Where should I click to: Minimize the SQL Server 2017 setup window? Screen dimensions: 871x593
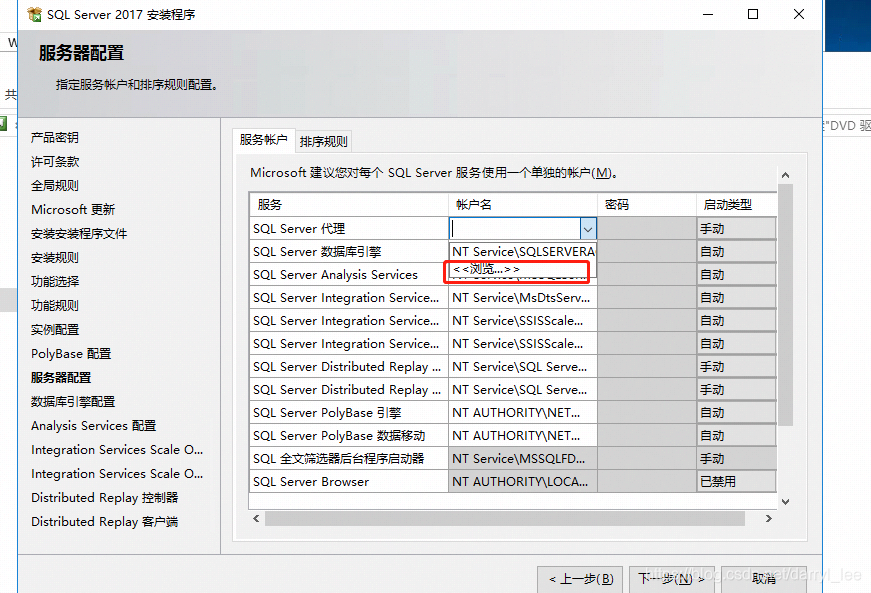pos(708,14)
